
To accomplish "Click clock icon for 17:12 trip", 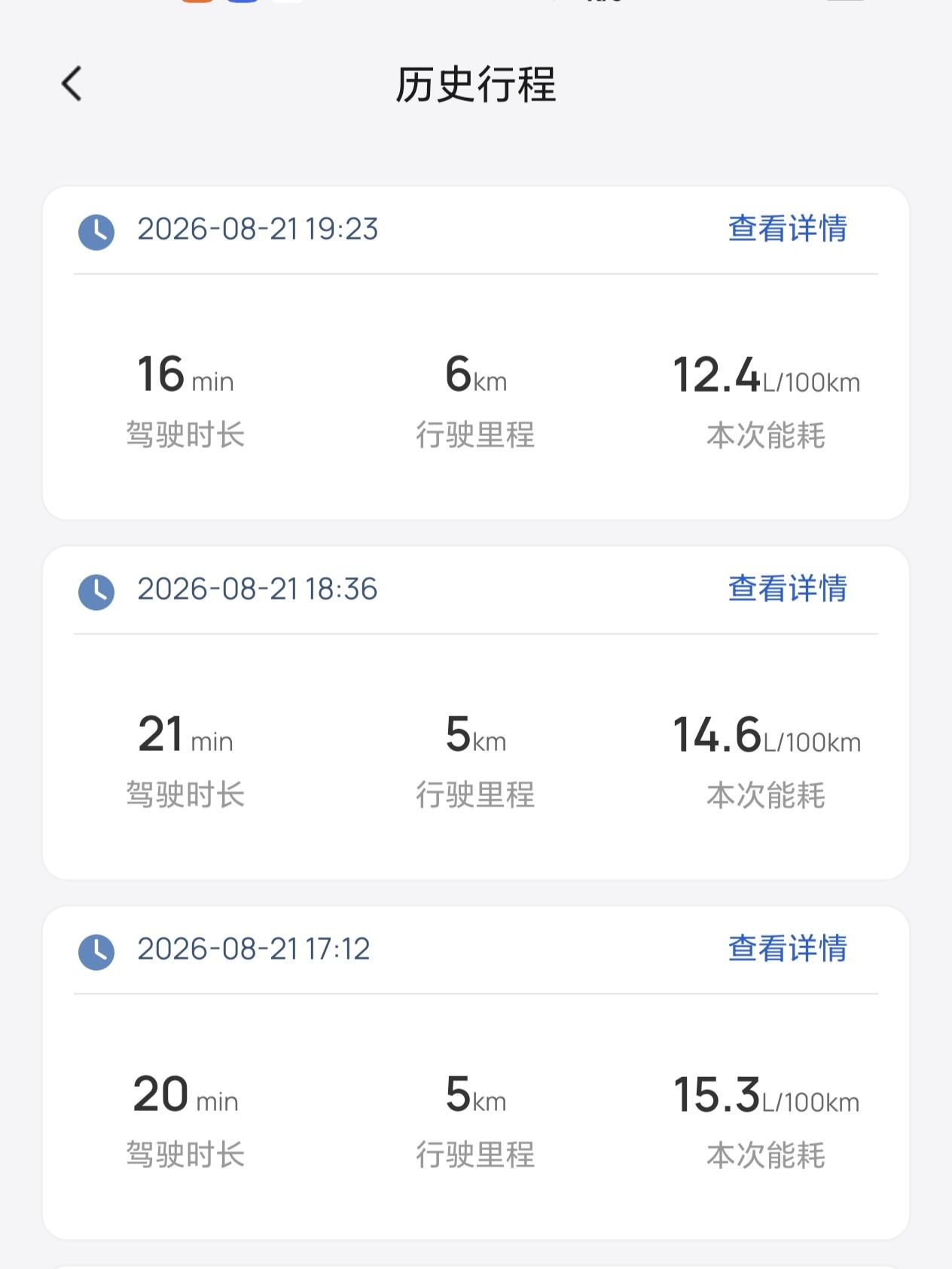I will tap(96, 952).
